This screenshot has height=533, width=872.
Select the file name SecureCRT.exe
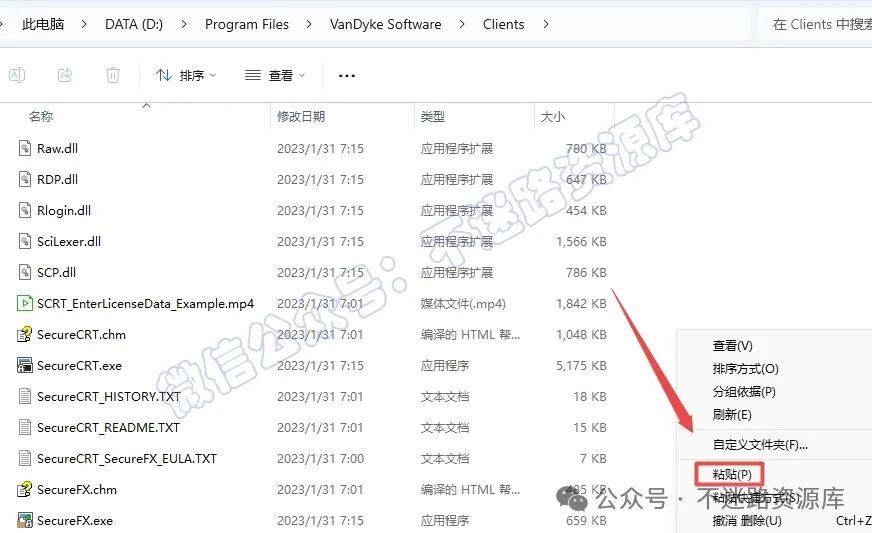(x=79, y=366)
